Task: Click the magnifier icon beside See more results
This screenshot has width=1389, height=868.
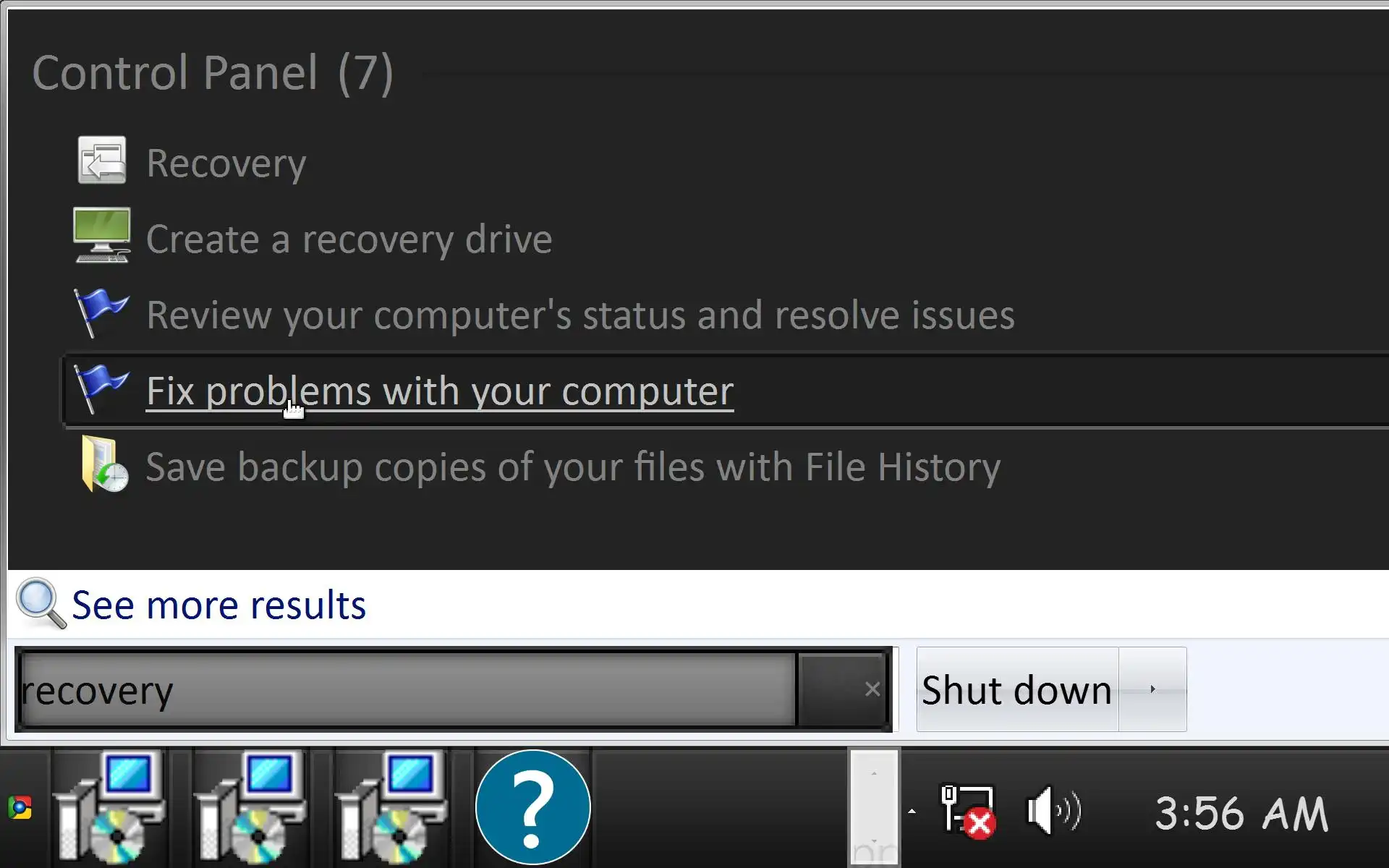Action: tap(41, 604)
